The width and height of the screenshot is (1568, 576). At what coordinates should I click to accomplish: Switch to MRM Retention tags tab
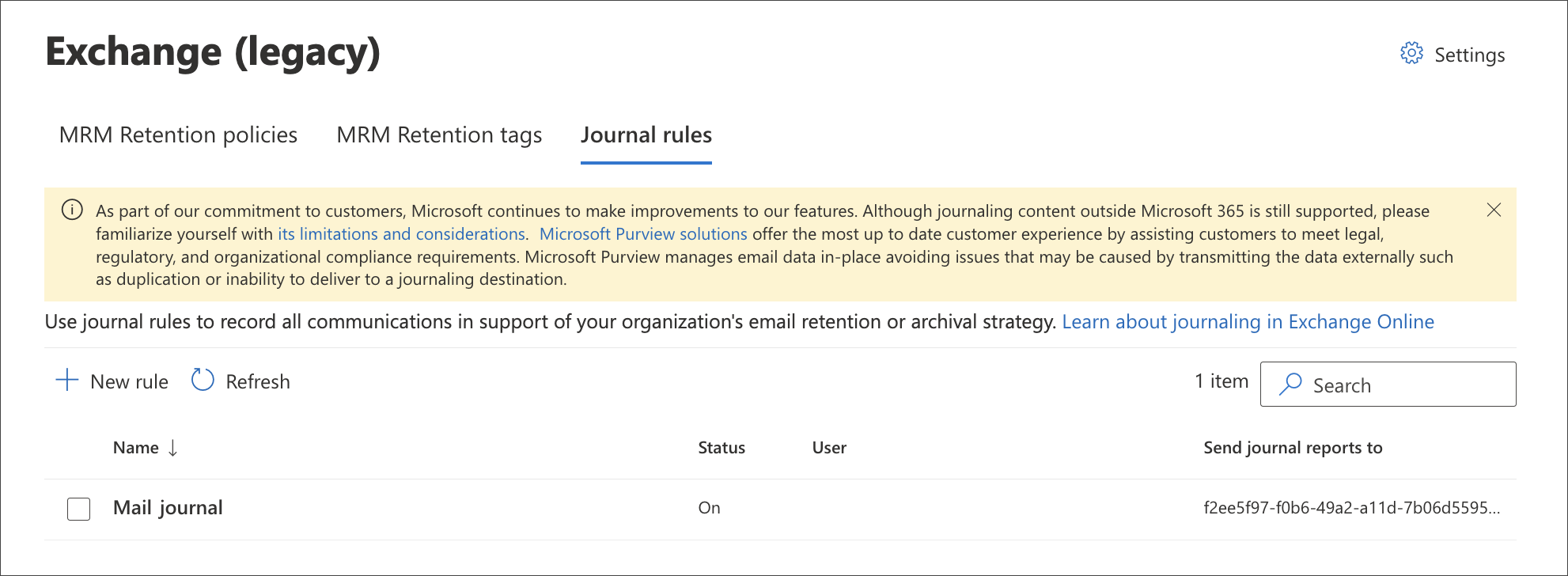click(x=439, y=135)
